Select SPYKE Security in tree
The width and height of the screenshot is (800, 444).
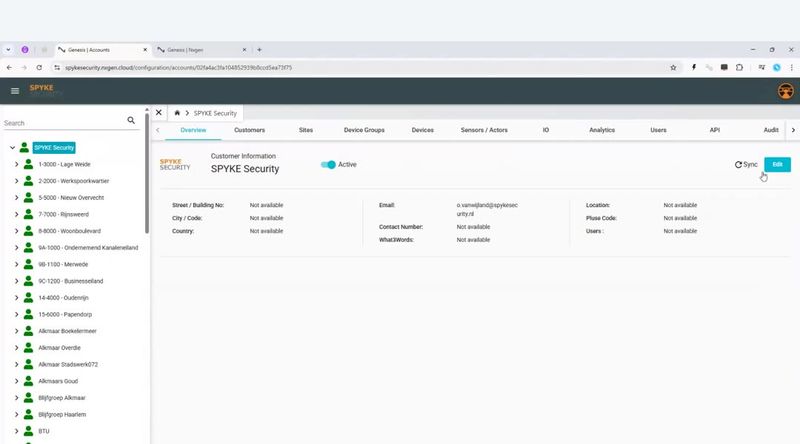54,147
